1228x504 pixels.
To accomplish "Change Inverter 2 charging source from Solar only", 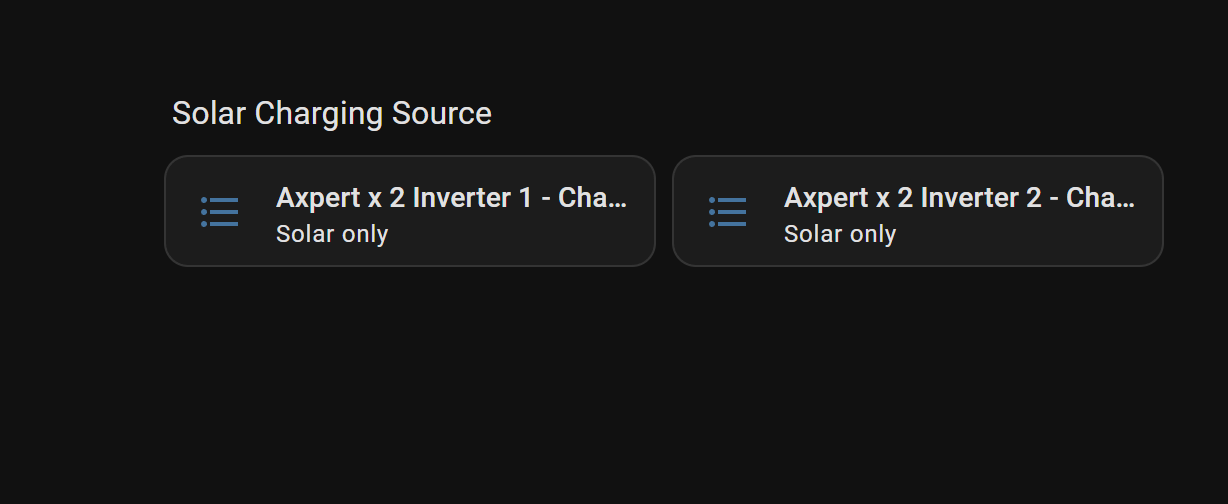I will coord(840,234).
